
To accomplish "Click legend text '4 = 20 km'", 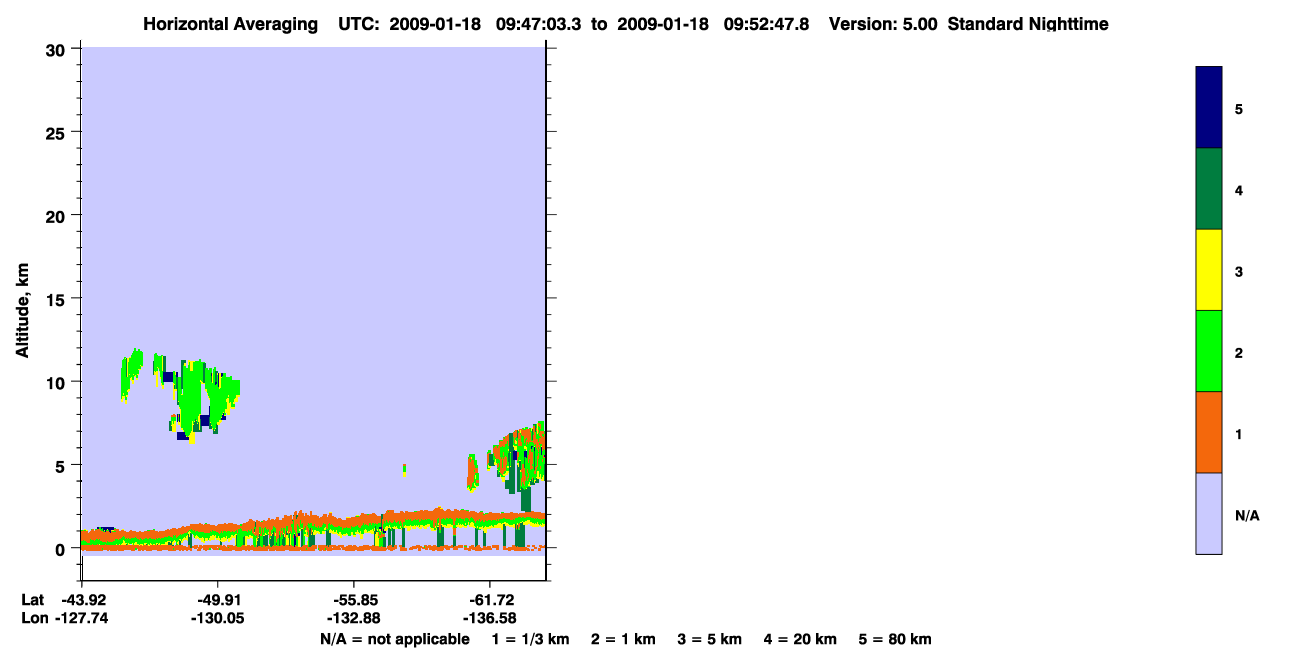I will tap(801, 639).
